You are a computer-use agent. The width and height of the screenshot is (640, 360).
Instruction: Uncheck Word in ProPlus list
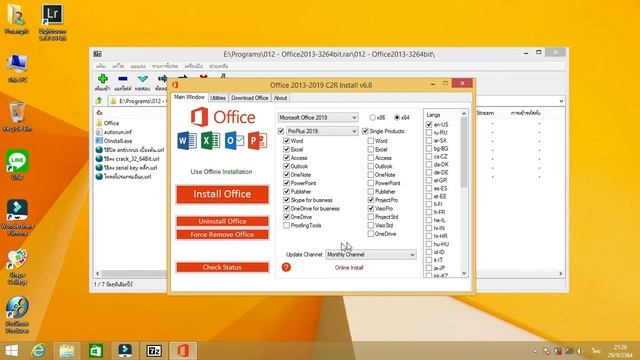(x=287, y=141)
